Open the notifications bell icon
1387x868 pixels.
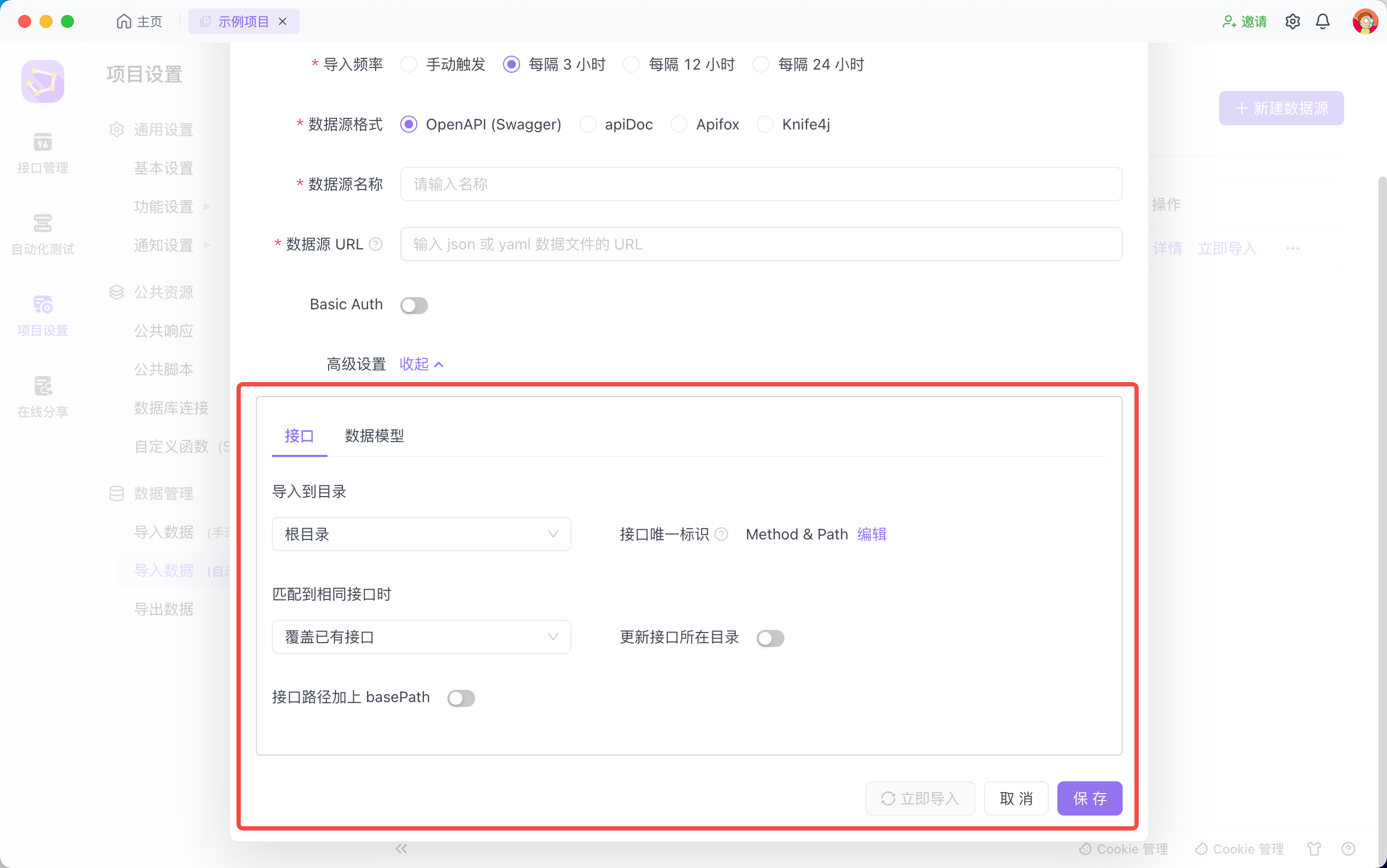[1322, 22]
